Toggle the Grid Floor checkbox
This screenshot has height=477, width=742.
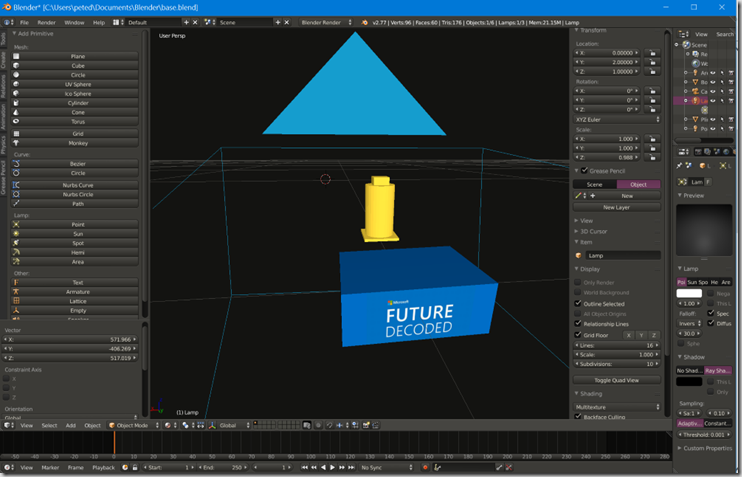[x=577, y=335]
